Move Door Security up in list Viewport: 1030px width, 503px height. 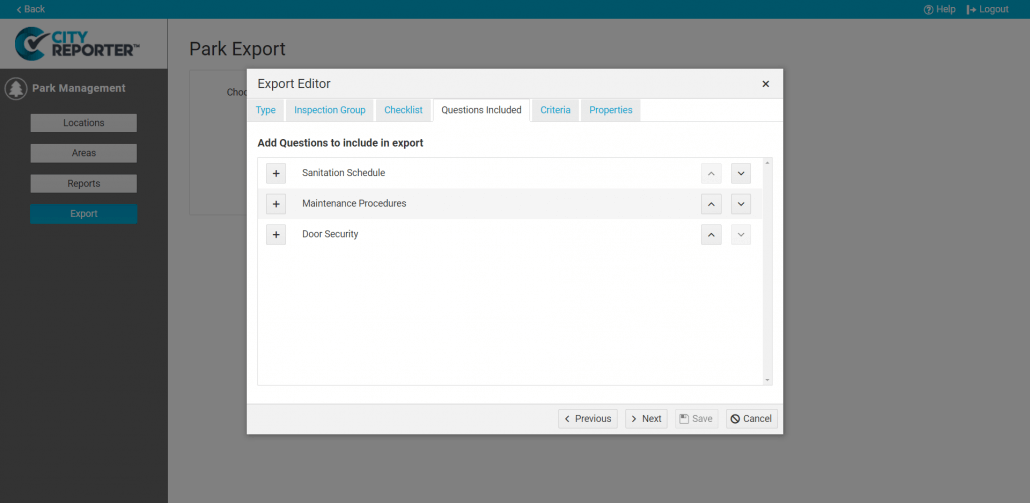coord(711,235)
